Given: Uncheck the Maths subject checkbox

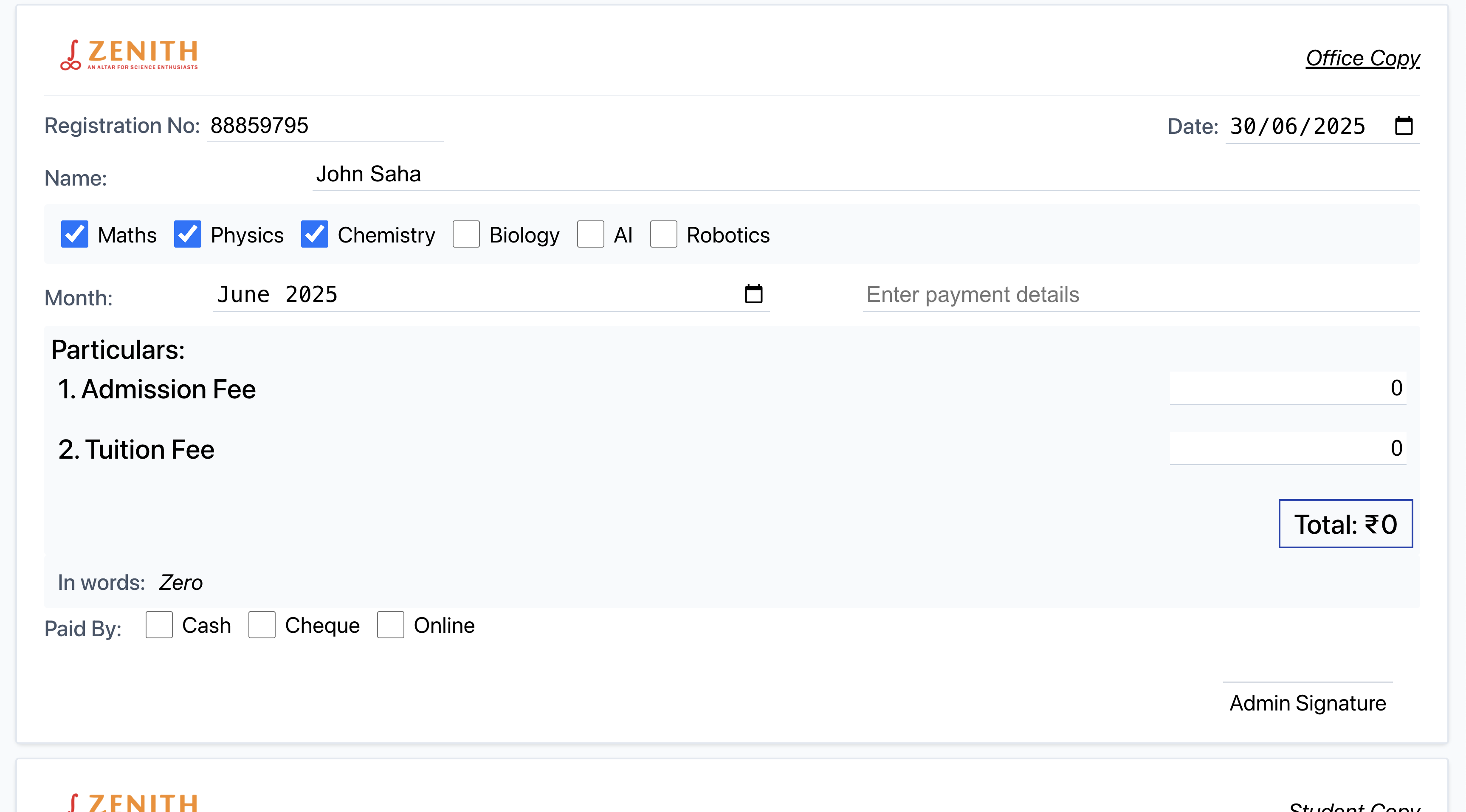Looking at the screenshot, I should pyautogui.click(x=75, y=234).
